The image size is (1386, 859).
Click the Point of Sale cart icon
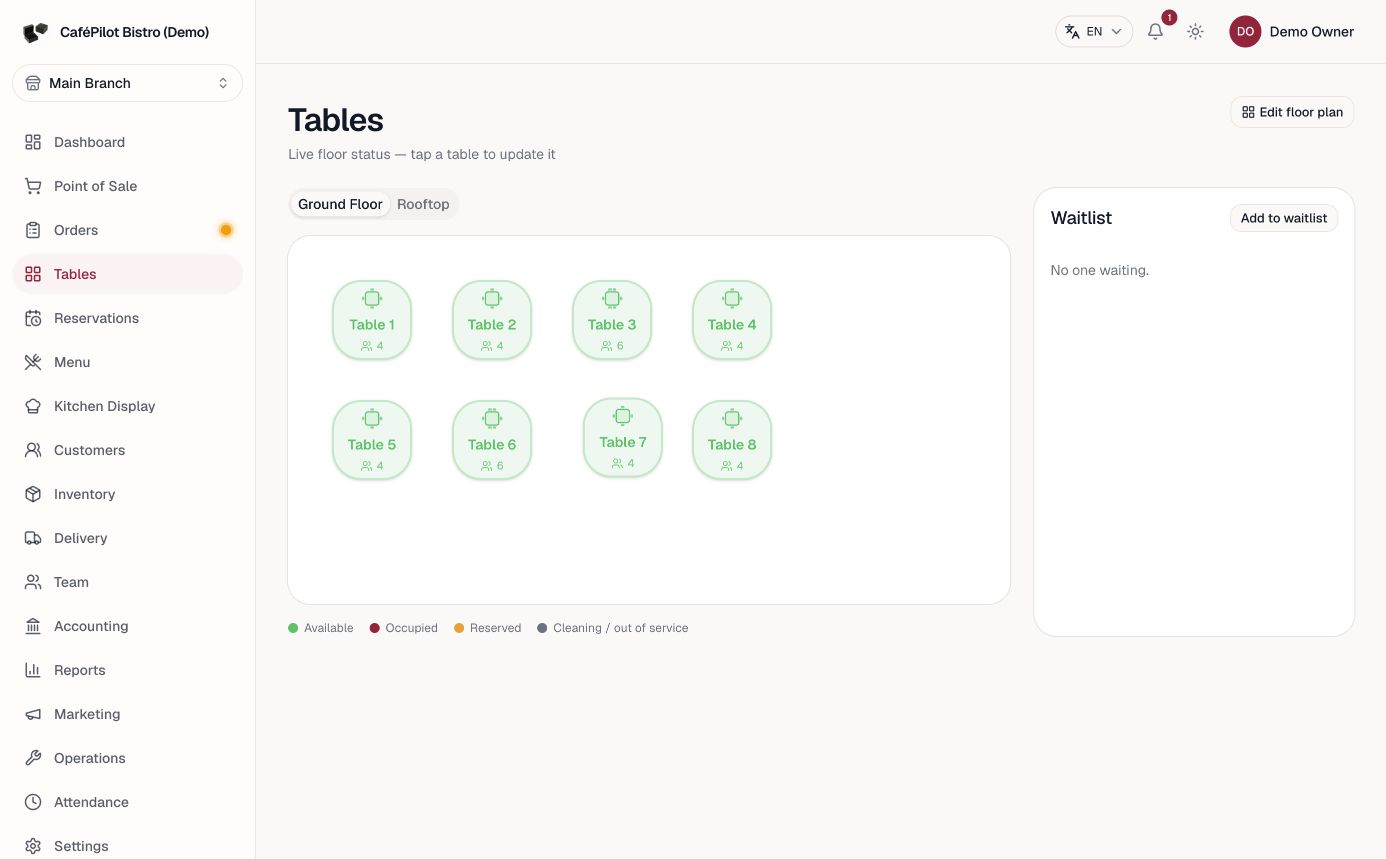tap(33, 186)
